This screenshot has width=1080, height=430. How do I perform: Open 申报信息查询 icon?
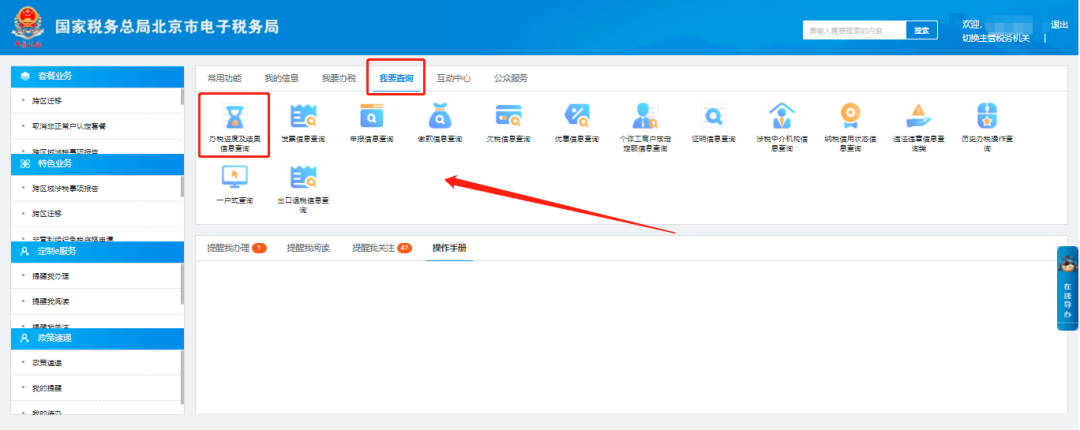(371, 116)
